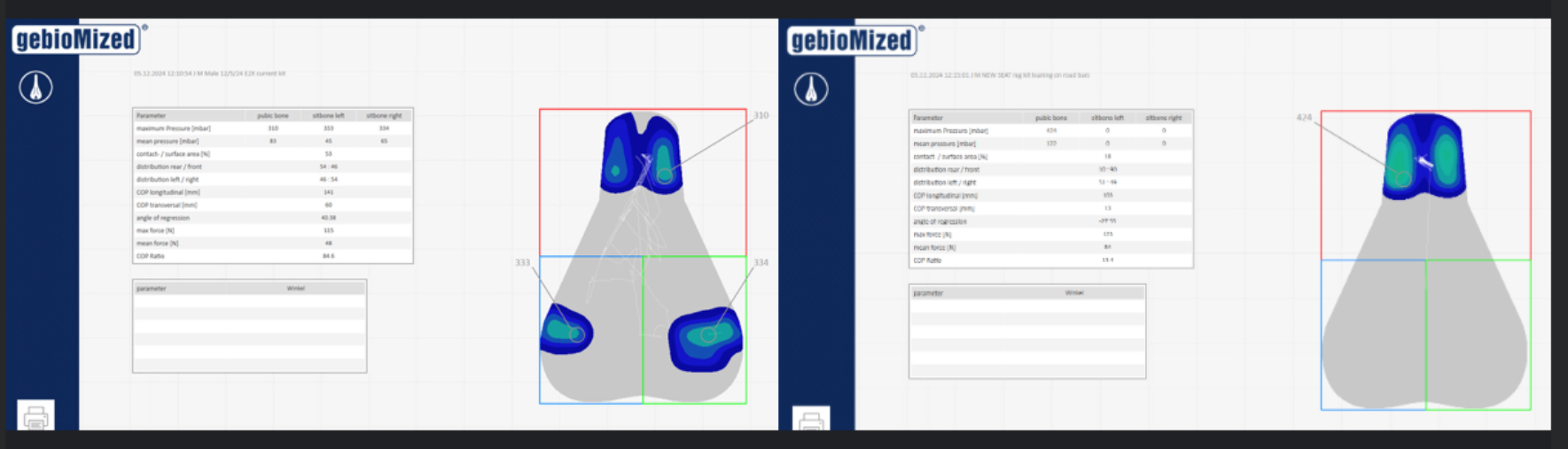Screen dimensions: 1568x449
Task: Click the 'parameter' header in right lower table
Action: click(x=929, y=293)
